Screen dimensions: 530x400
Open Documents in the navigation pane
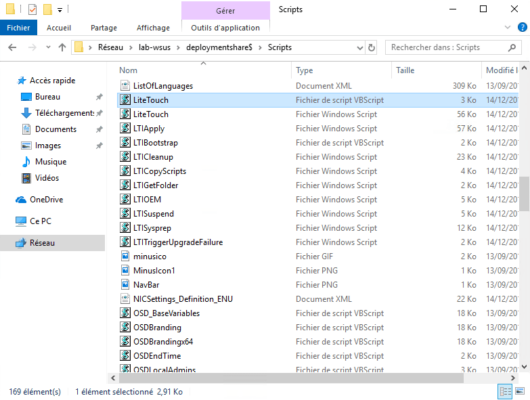click(56, 129)
